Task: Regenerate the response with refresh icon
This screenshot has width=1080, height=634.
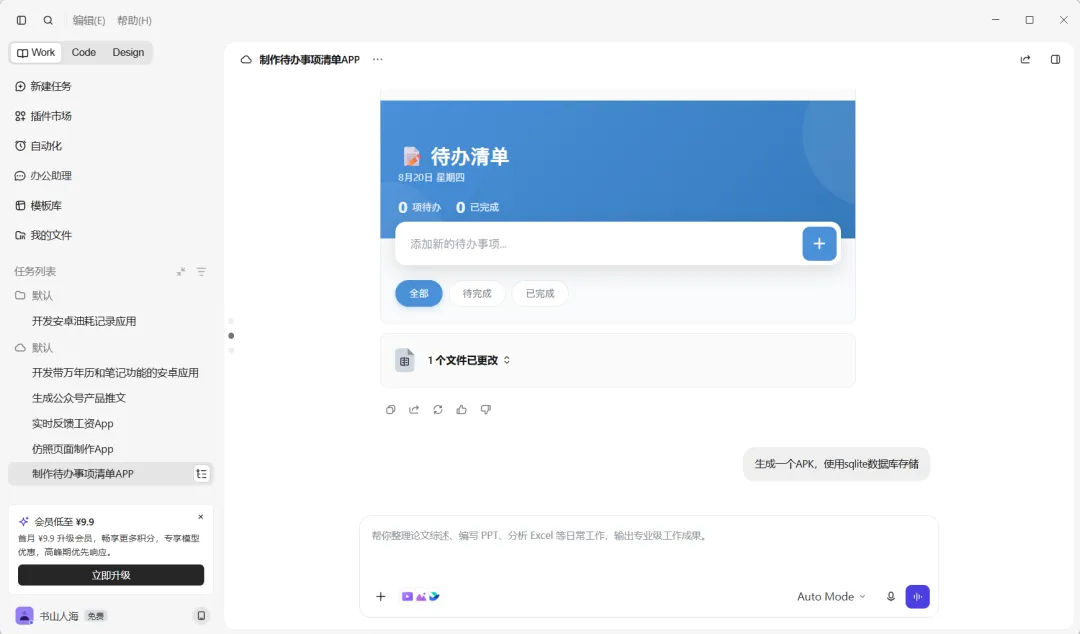Action: (438, 409)
